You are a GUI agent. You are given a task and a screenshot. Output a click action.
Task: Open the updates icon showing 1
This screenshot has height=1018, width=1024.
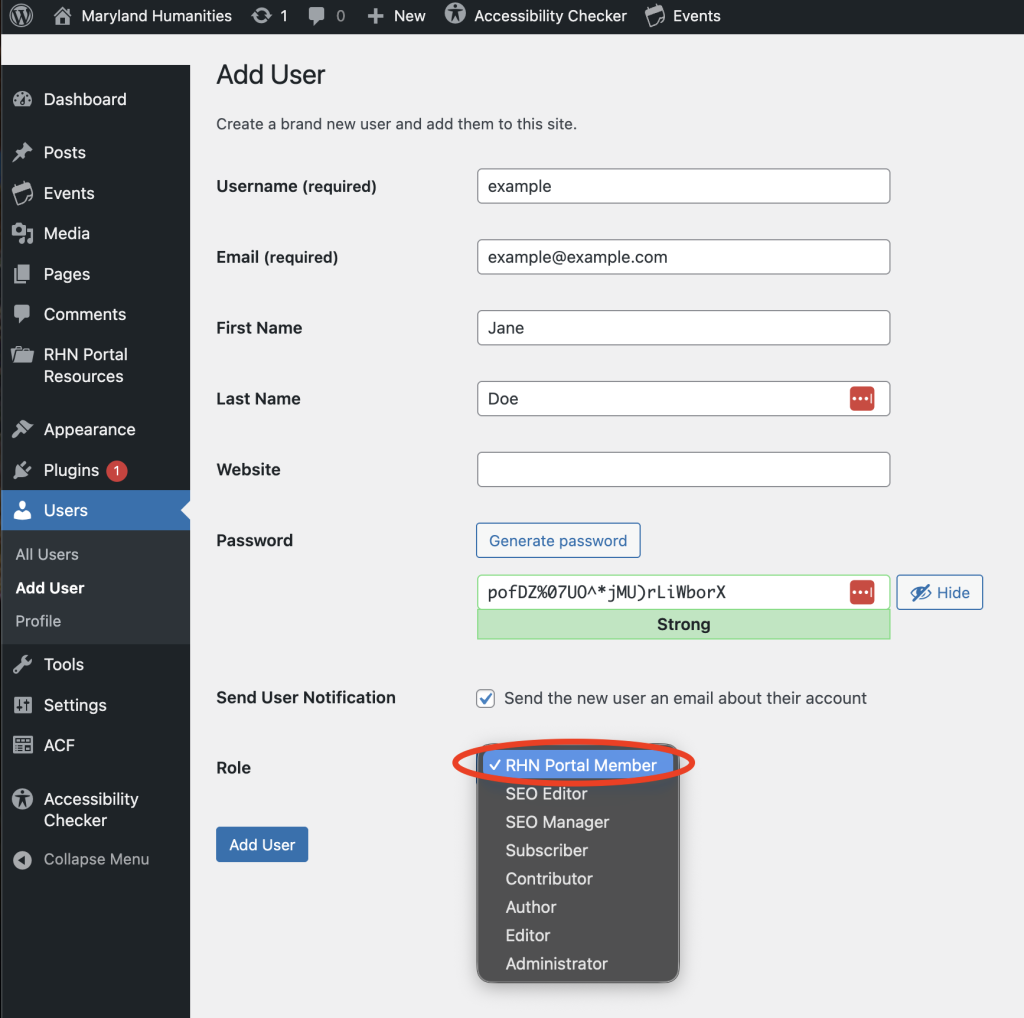[x=261, y=16]
